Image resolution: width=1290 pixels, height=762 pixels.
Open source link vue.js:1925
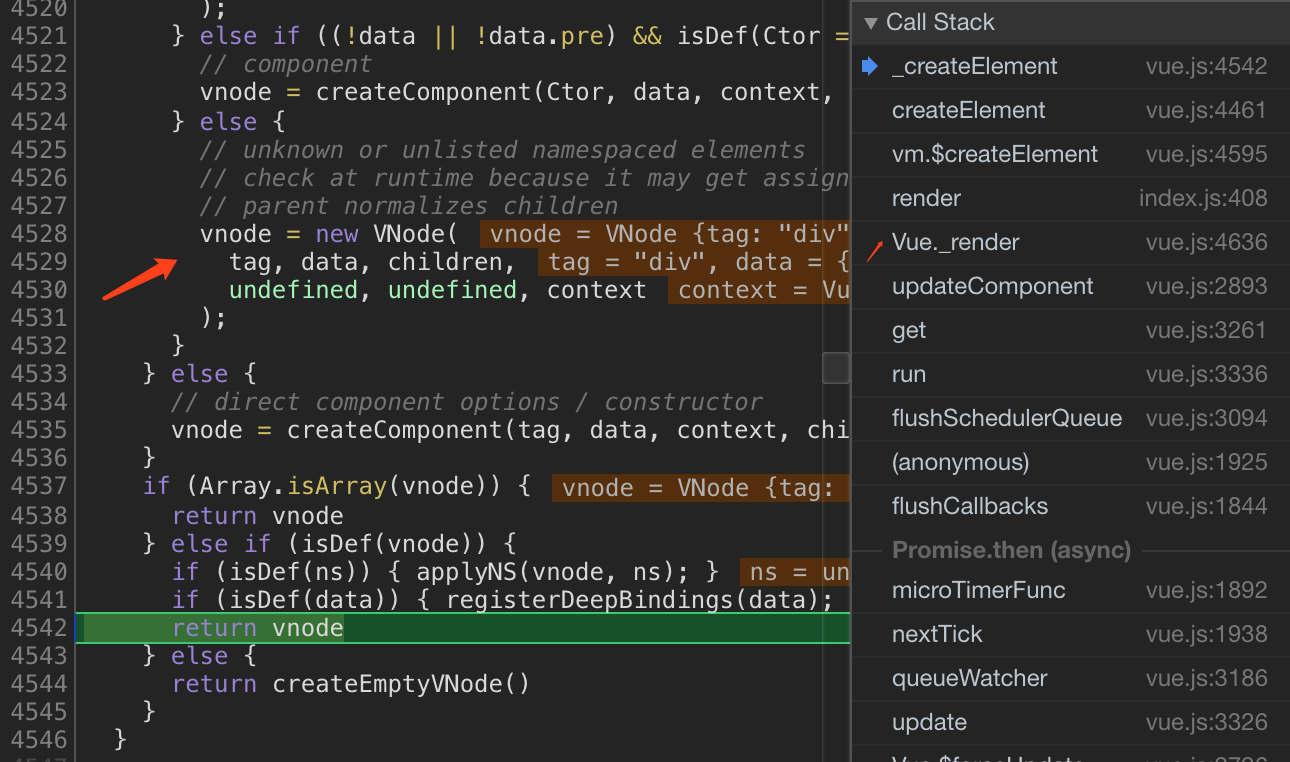(x=1206, y=463)
